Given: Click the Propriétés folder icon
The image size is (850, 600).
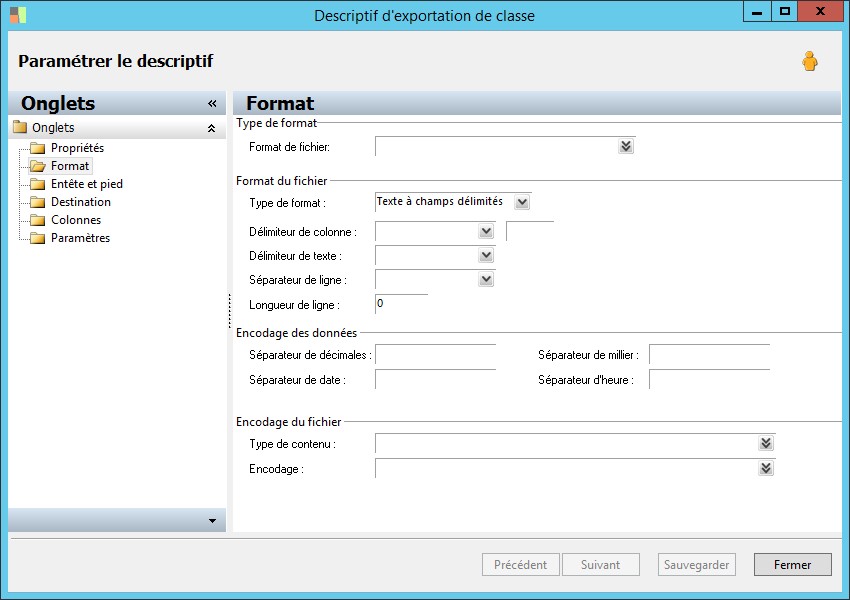Looking at the screenshot, I should click(x=37, y=148).
